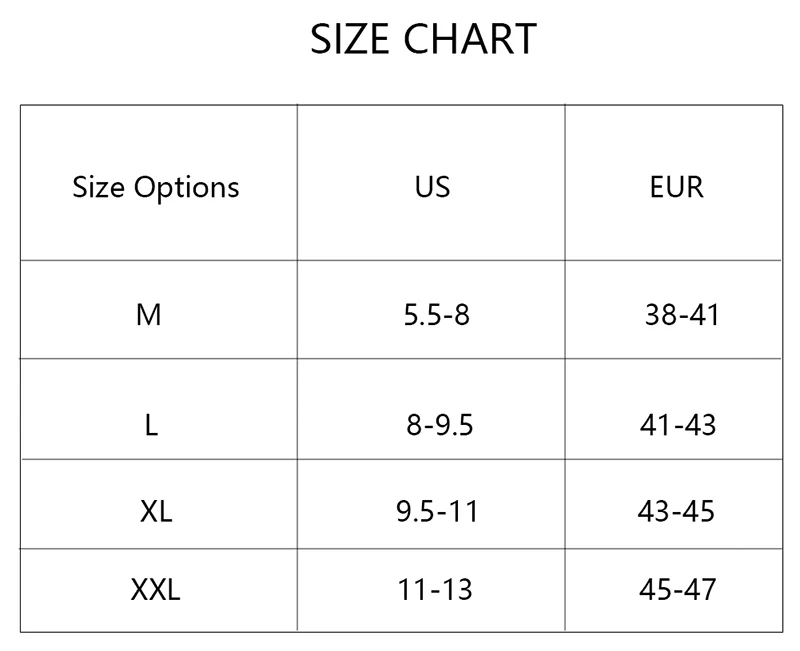Click the word Options in header
Screen dimensions: 800x651
coord(186,188)
